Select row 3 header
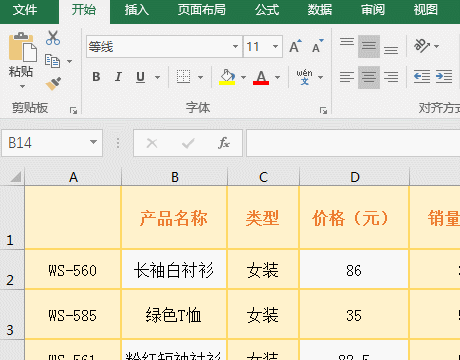 point(12,314)
